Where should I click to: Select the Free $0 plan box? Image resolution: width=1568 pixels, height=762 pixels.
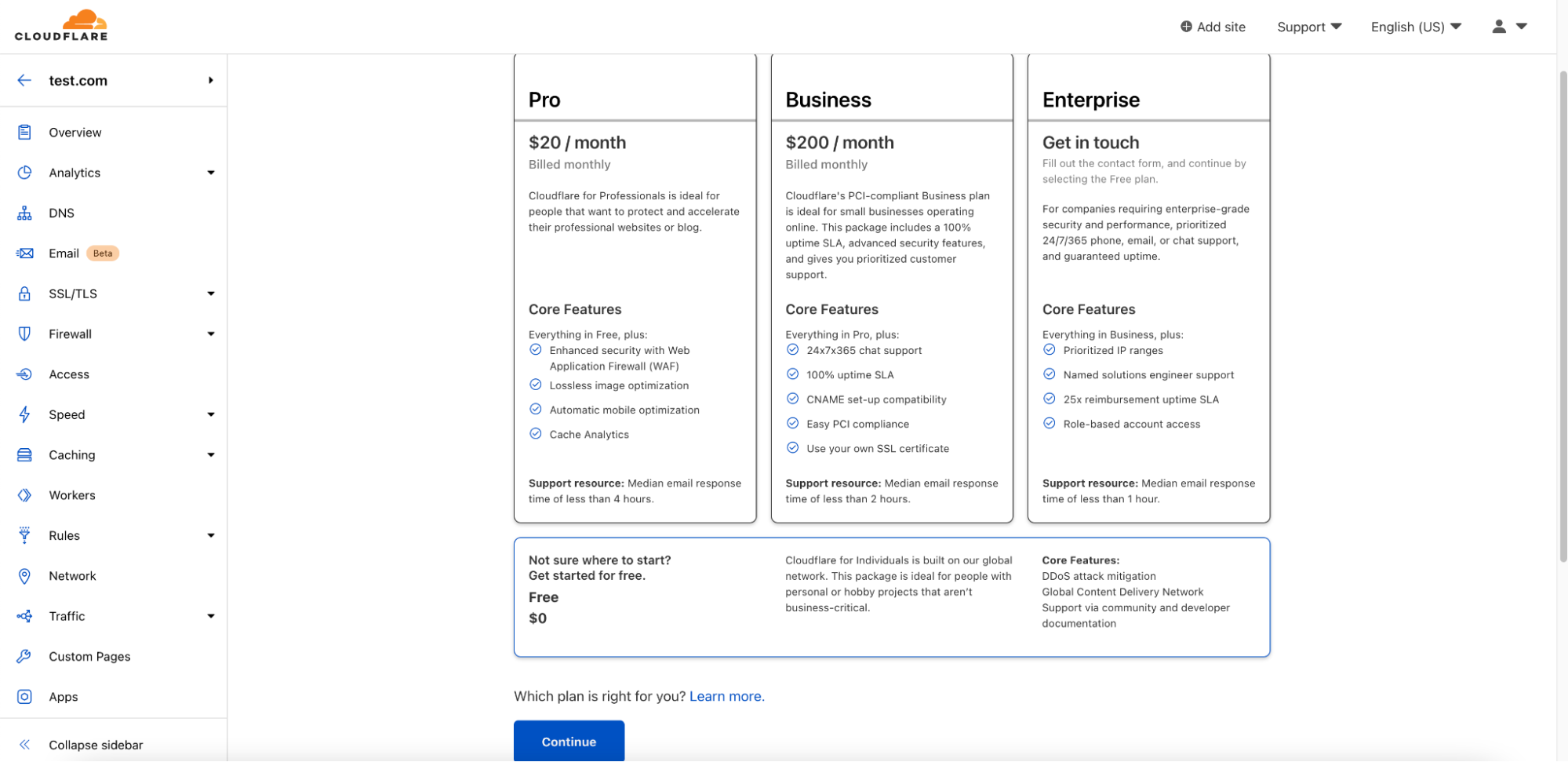pyautogui.click(x=892, y=597)
